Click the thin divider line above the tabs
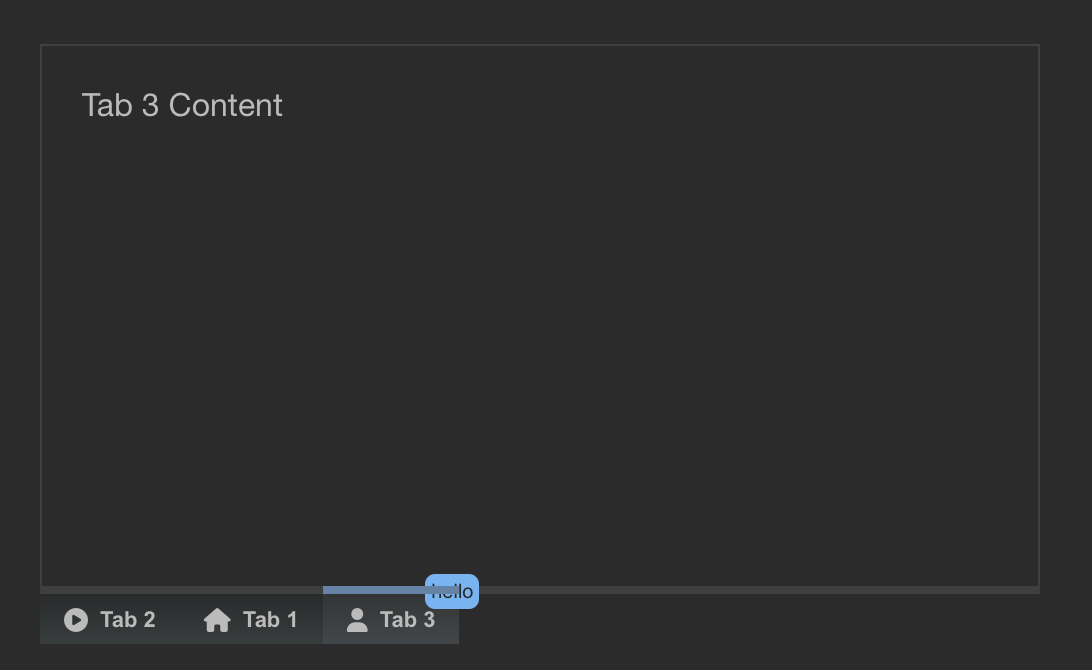The width and height of the screenshot is (1092, 670). point(700,588)
